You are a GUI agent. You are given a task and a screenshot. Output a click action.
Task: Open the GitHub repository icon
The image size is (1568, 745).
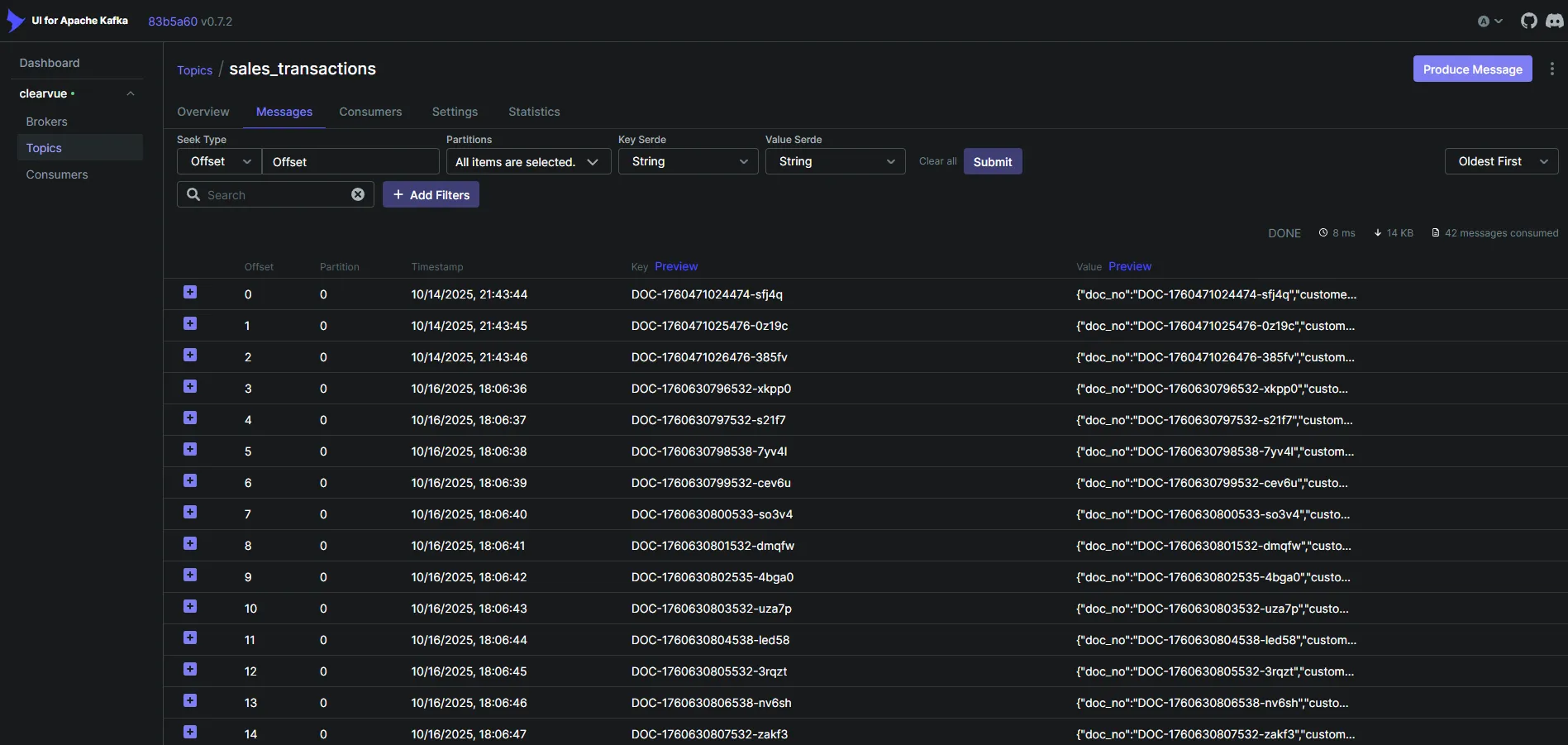(1528, 21)
